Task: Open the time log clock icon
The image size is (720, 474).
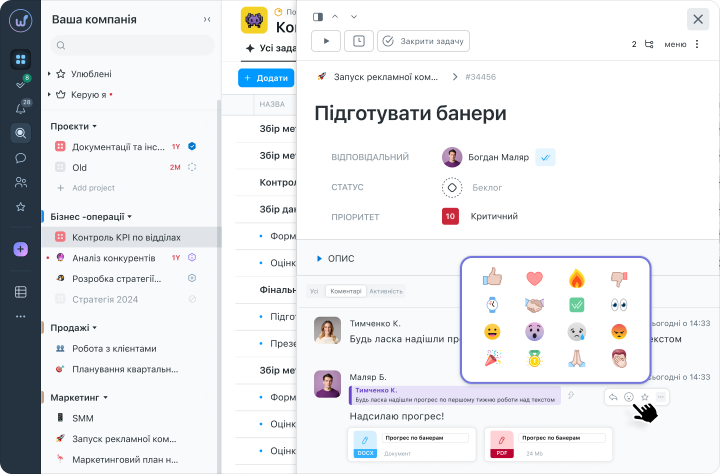Action: pyautogui.click(x=359, y=41)
